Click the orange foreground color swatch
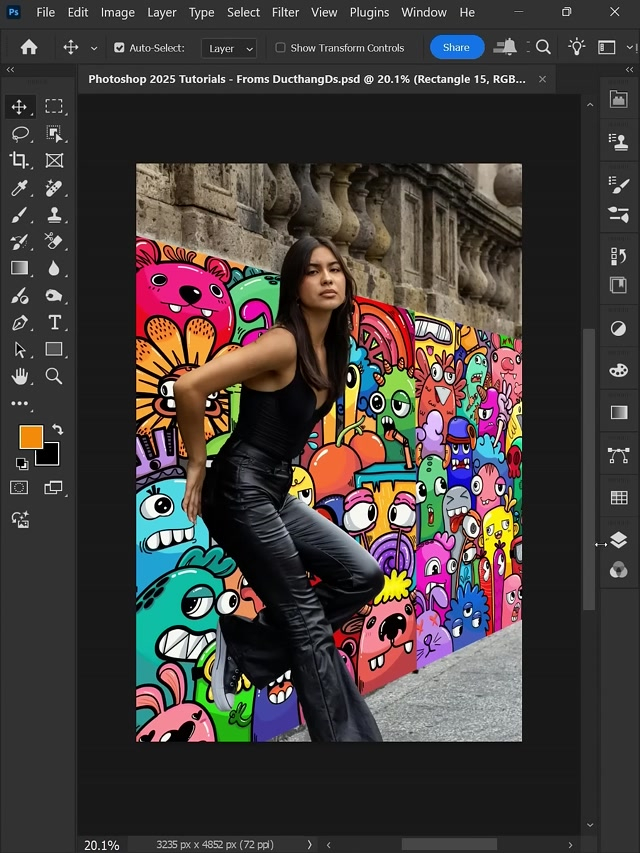Viewport: 640px width, 853px height. click(x=31, y=437)
